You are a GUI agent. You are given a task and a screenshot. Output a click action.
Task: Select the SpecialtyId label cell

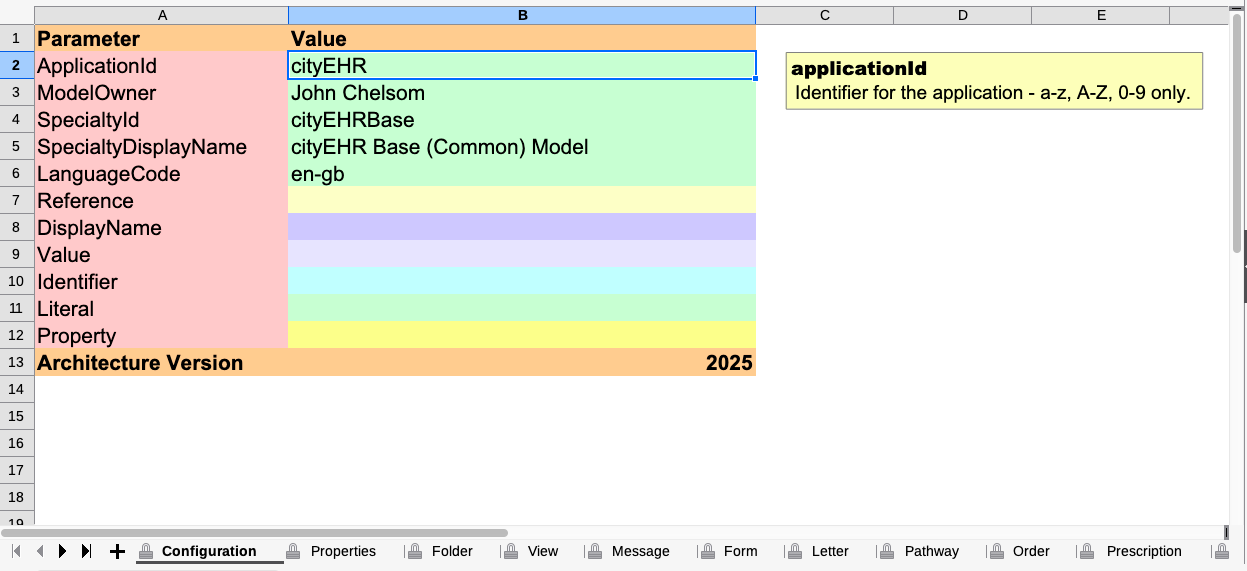[162, 120]
